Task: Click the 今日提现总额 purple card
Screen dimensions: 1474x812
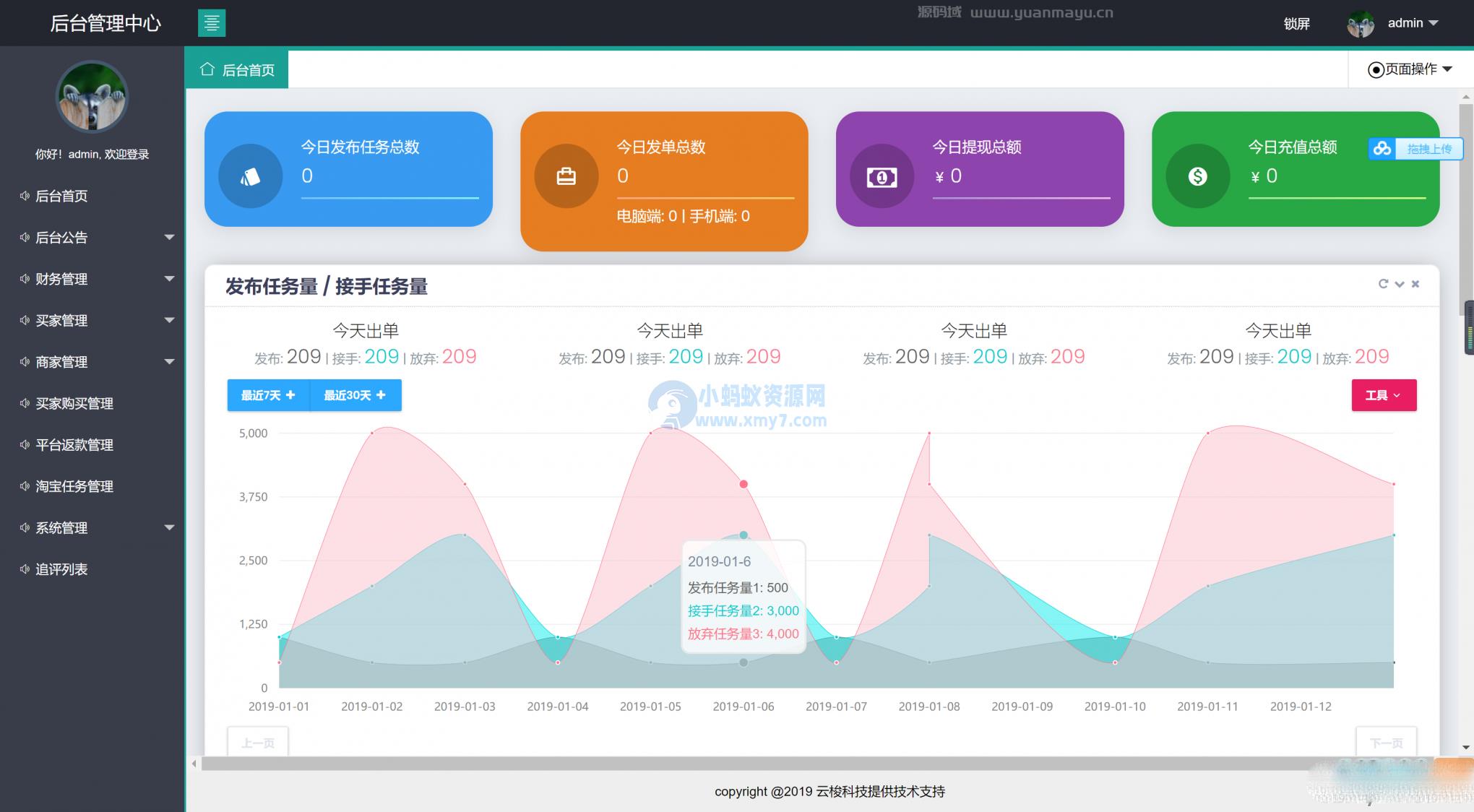Action: pos(980,169)
